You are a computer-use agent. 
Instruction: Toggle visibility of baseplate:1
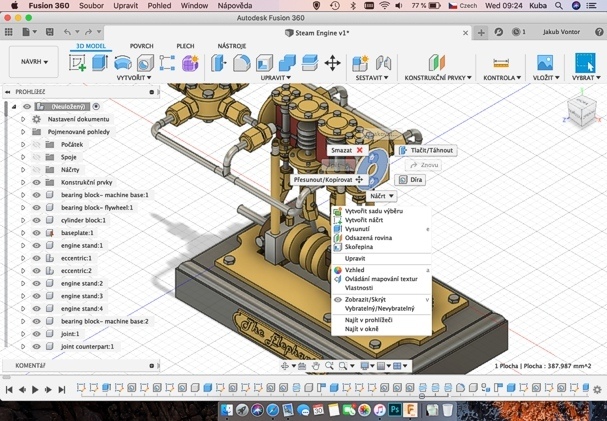coord(36,233)
